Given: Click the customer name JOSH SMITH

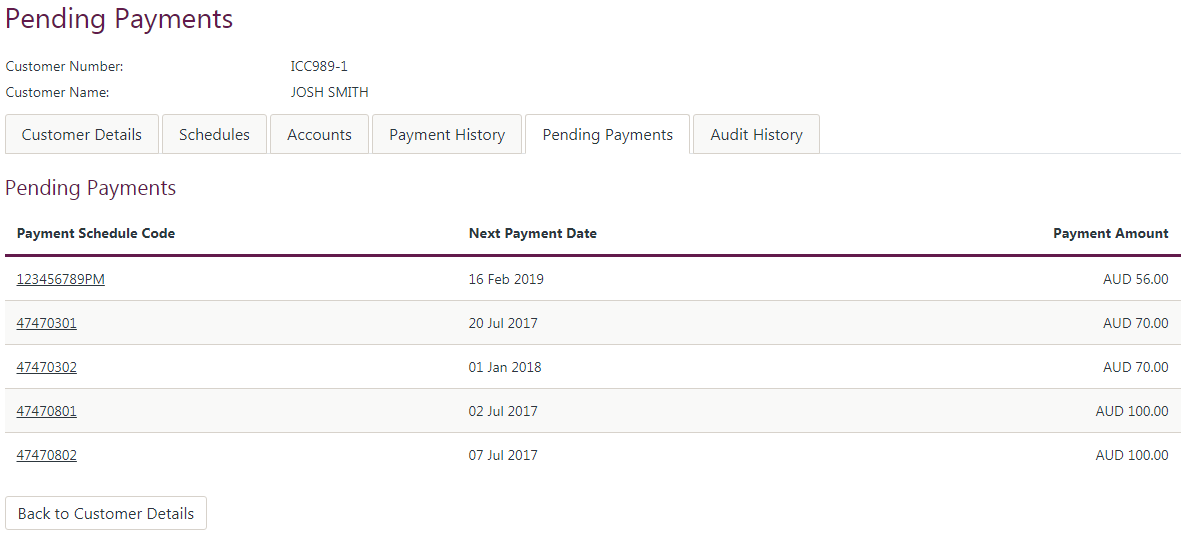Looking at the screenshot, I should pyautogui.click(x=329, y=92).
